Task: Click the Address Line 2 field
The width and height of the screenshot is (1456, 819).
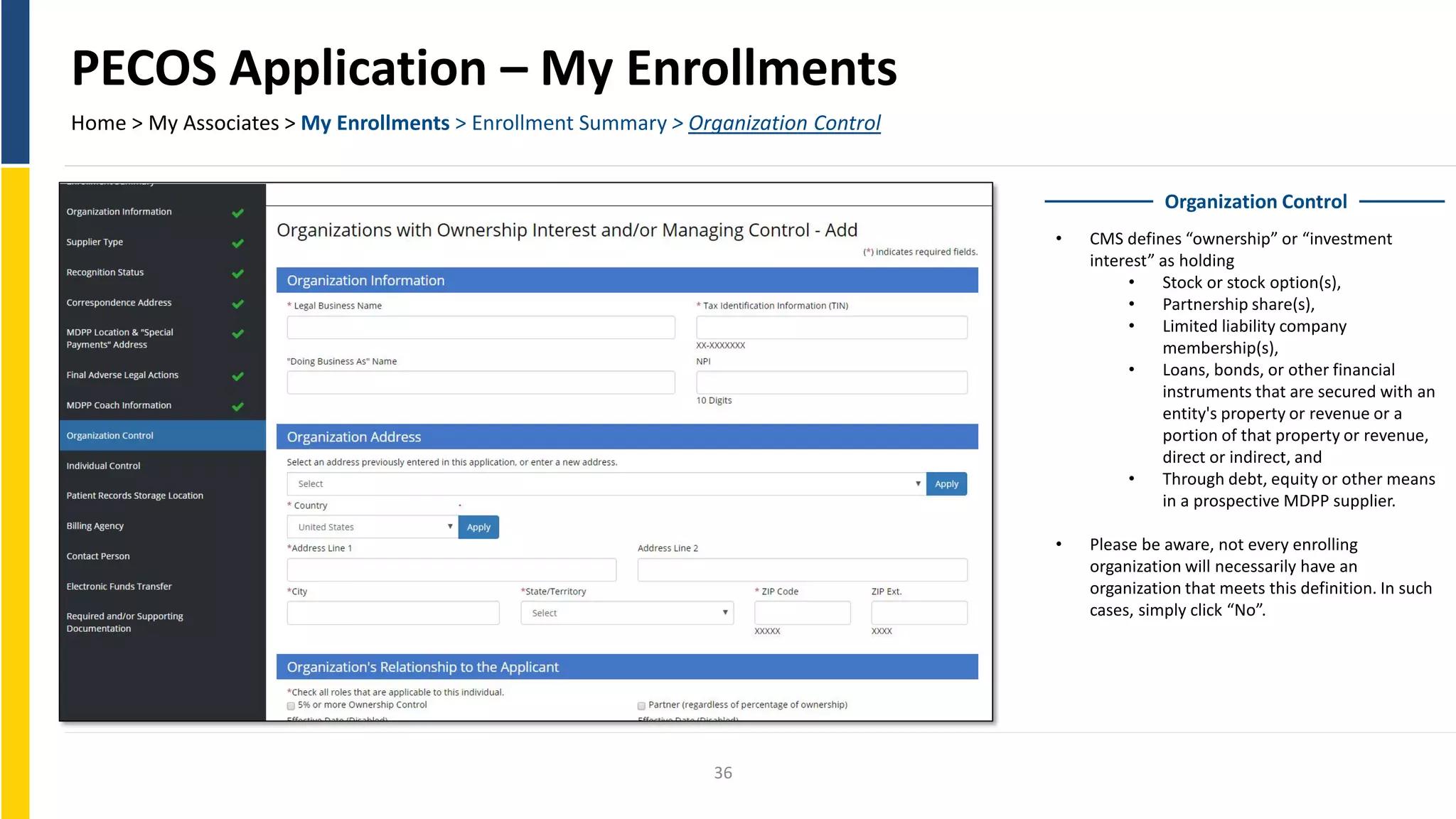Action: [x=803, y=570]
